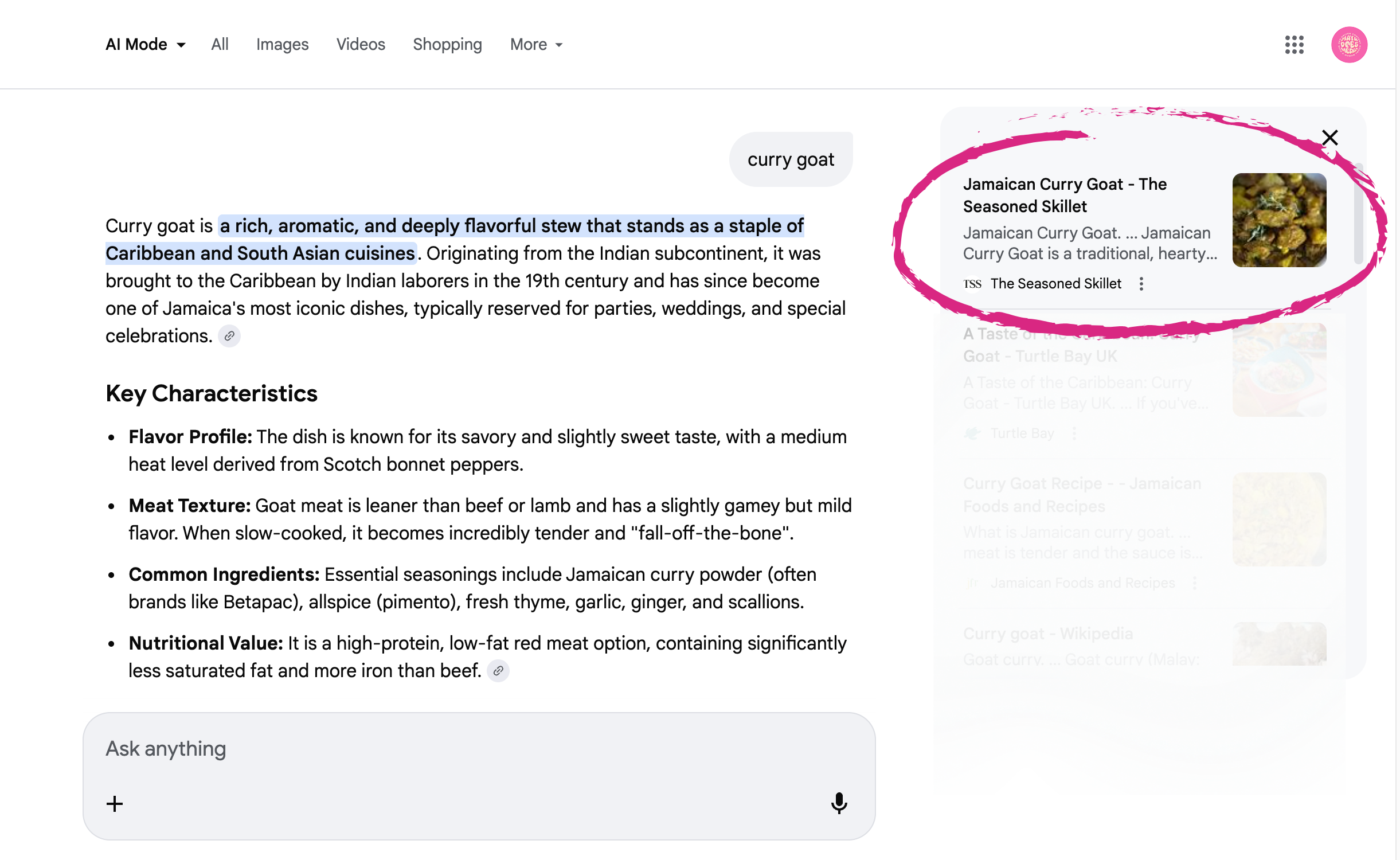Click link icon after 'than beef.'
Viewport: 1400px width, 860px height.
coord(498,671)
